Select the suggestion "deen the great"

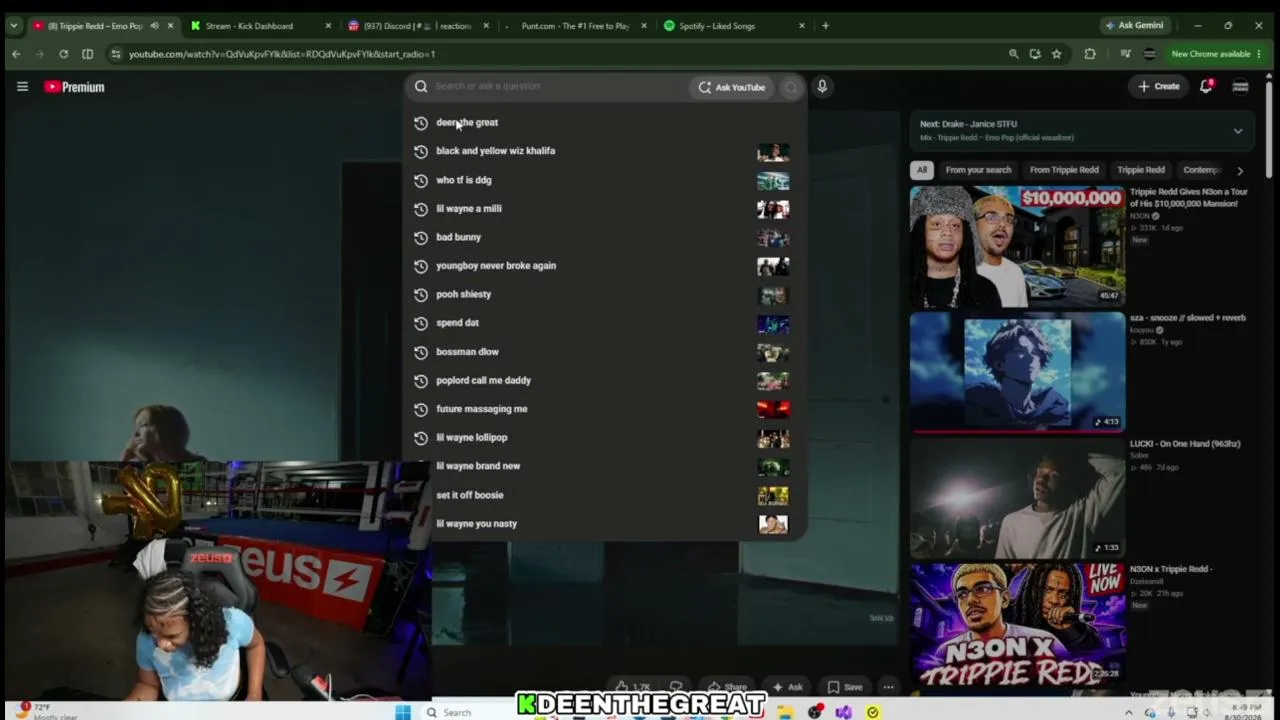tap(467, 123)
